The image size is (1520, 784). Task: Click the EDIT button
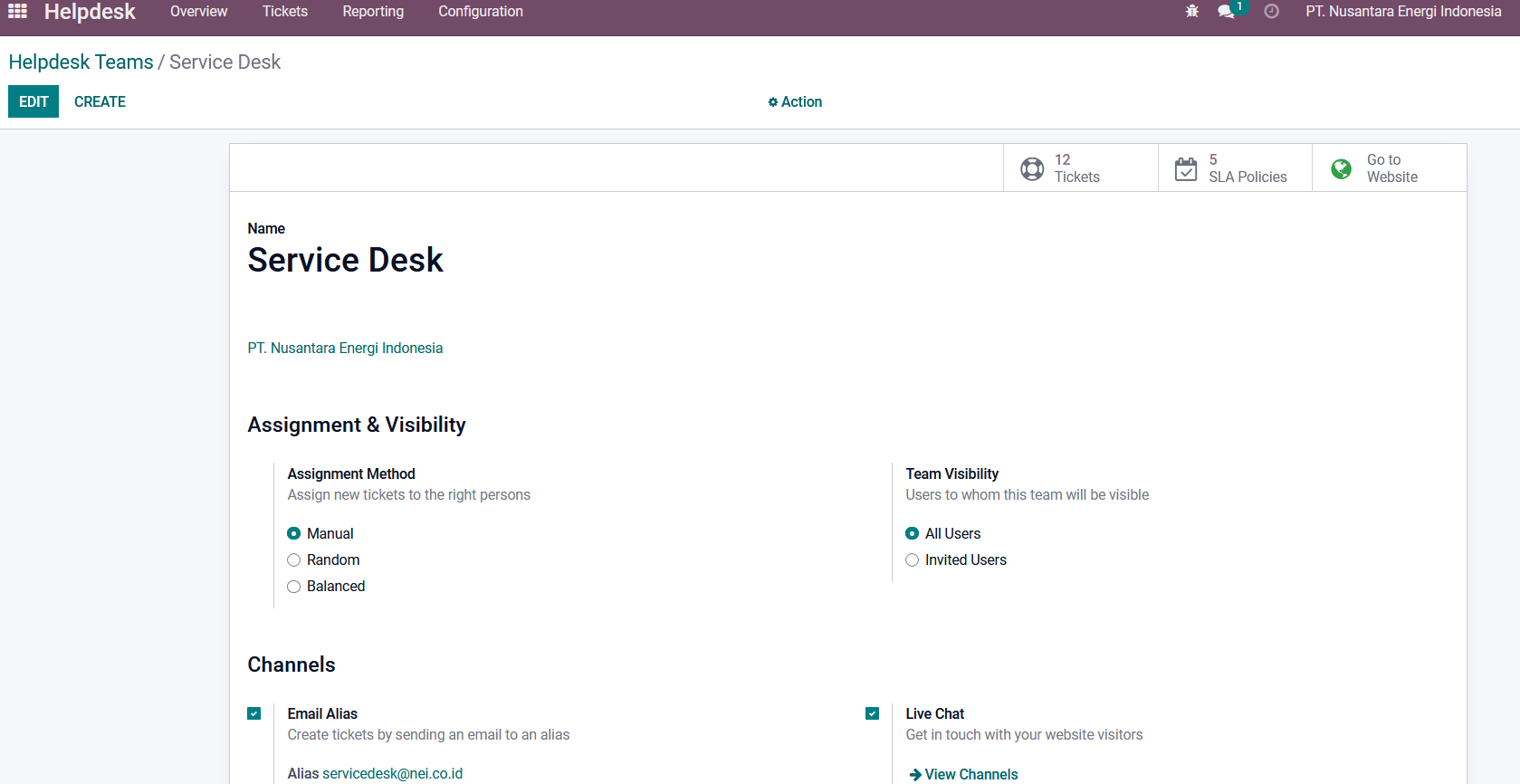33,101
